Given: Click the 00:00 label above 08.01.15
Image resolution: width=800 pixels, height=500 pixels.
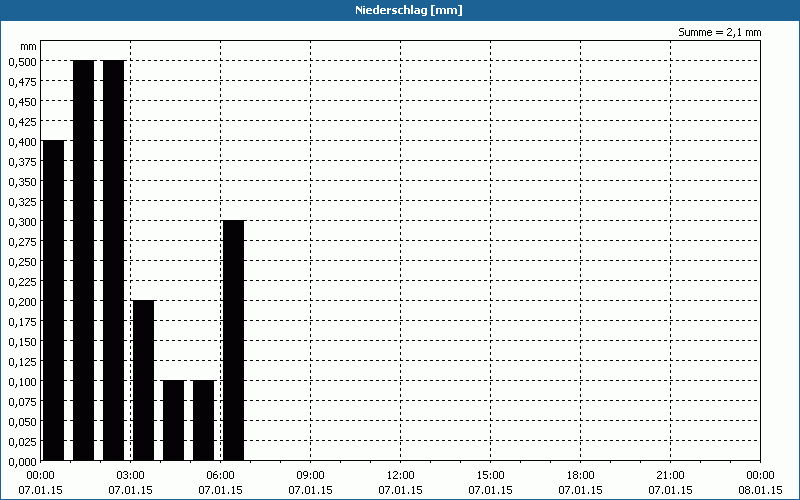Looking at the screenshot, I should [x=760, y=476].
